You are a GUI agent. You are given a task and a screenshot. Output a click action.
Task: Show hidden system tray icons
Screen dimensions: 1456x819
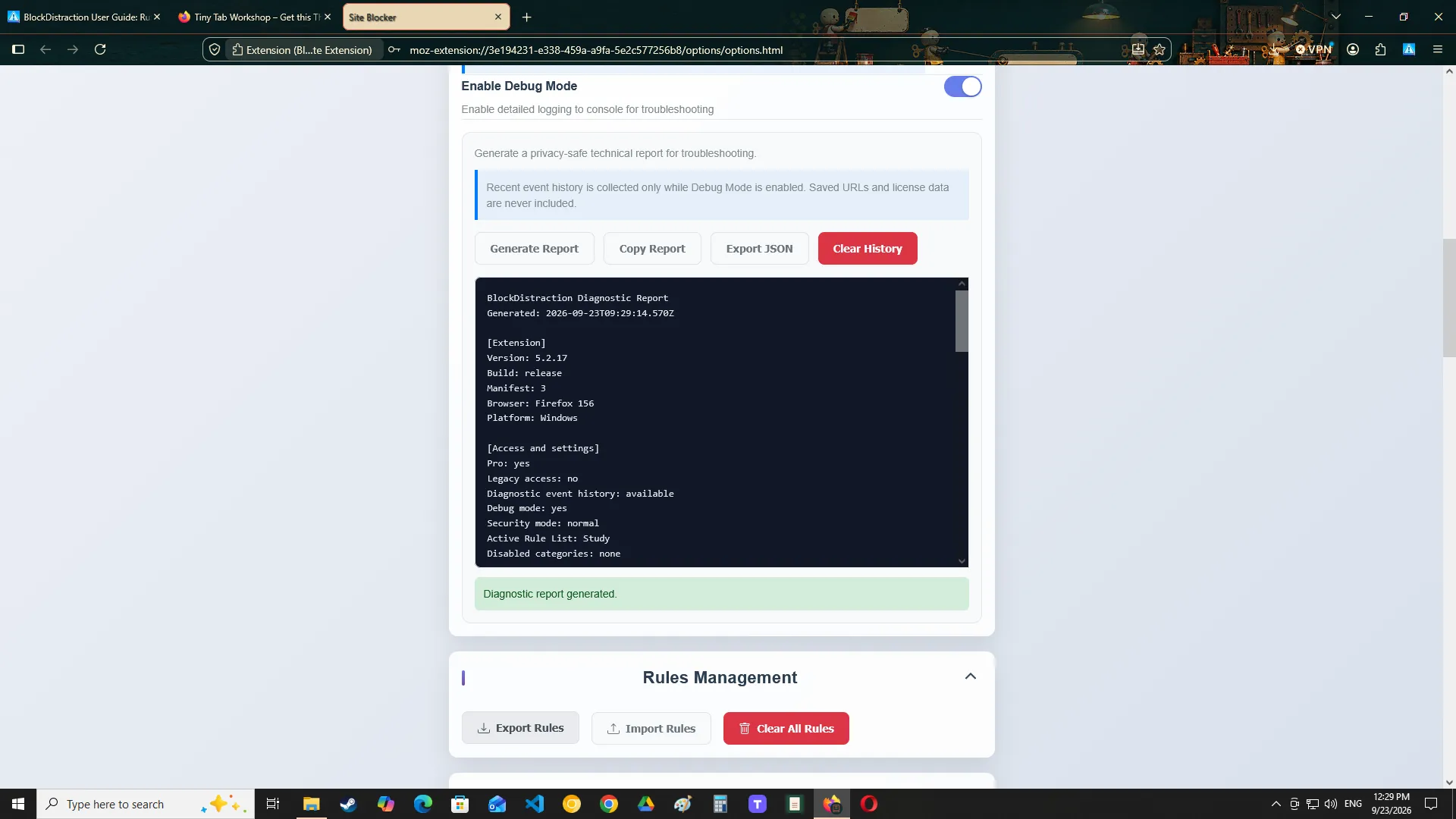click(1276, 804)
